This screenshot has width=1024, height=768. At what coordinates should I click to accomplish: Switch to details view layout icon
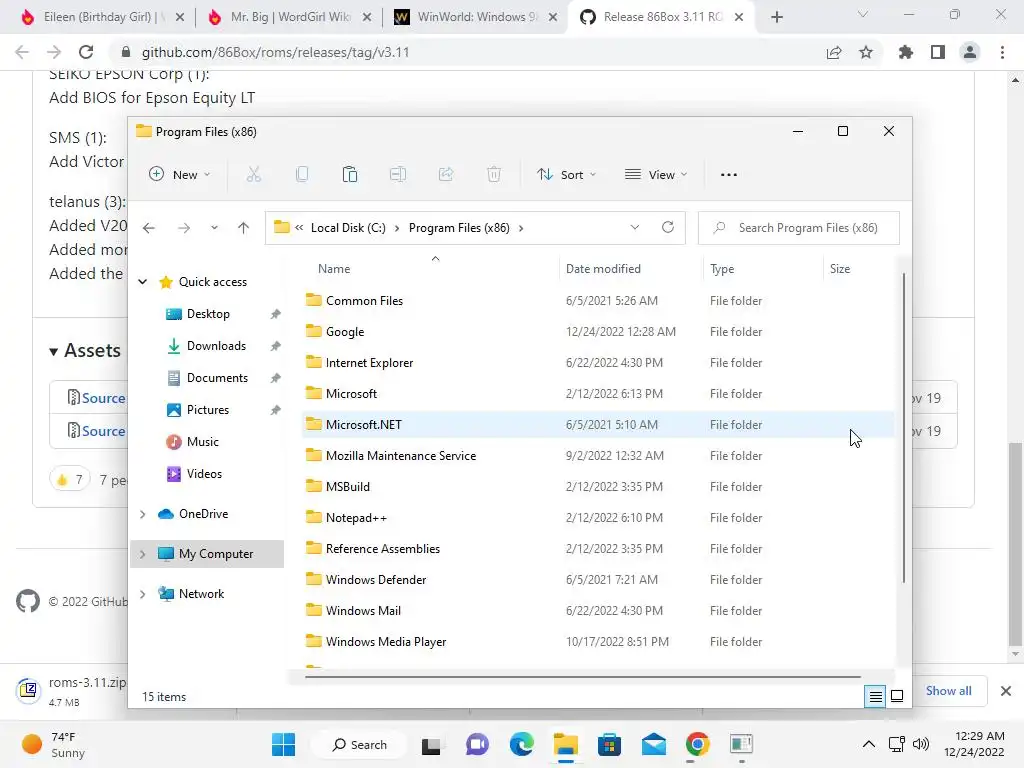coord(875,697)
